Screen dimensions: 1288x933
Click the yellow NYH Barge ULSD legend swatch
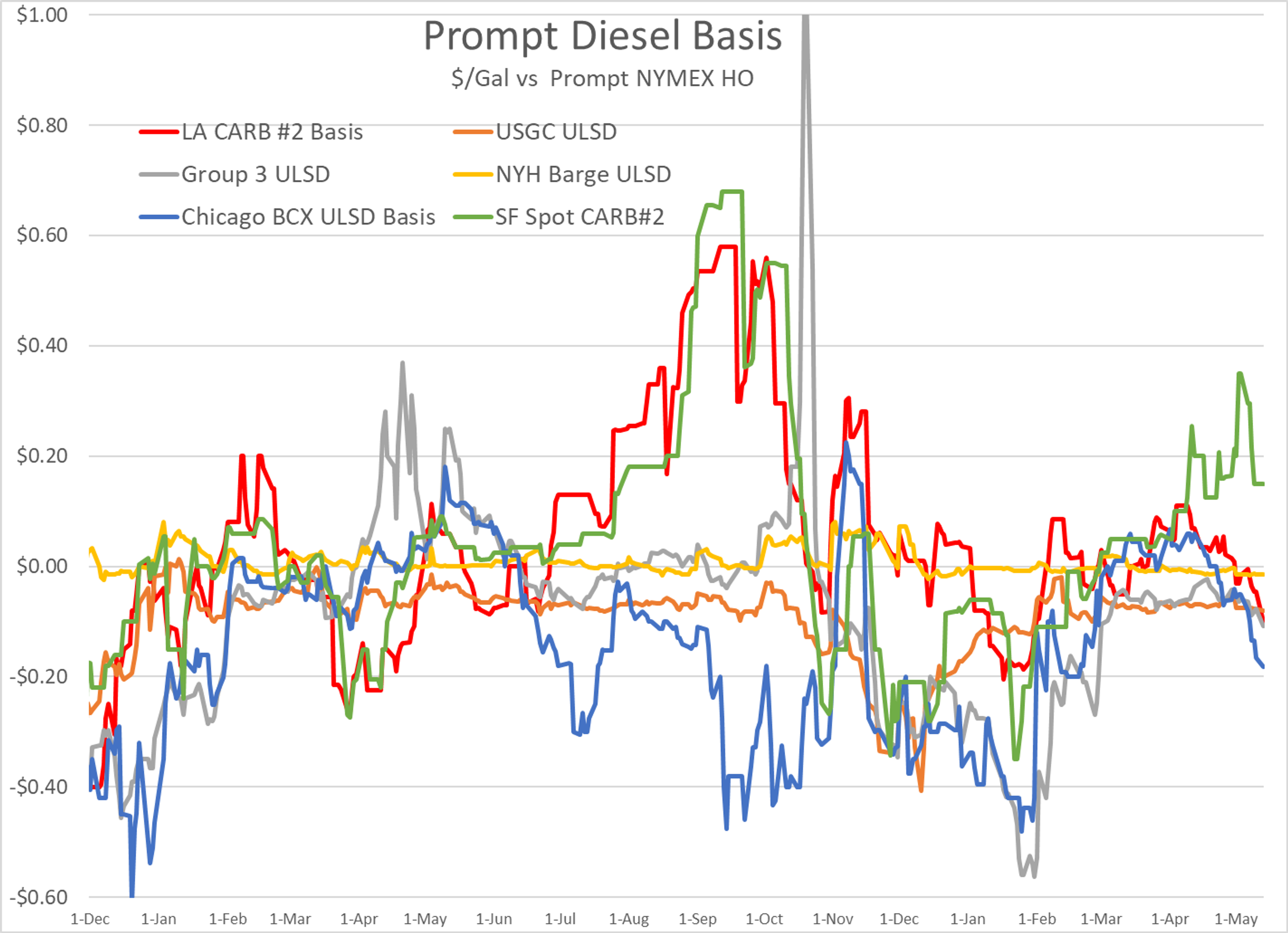pyautogui.click(x=473, y=174)
